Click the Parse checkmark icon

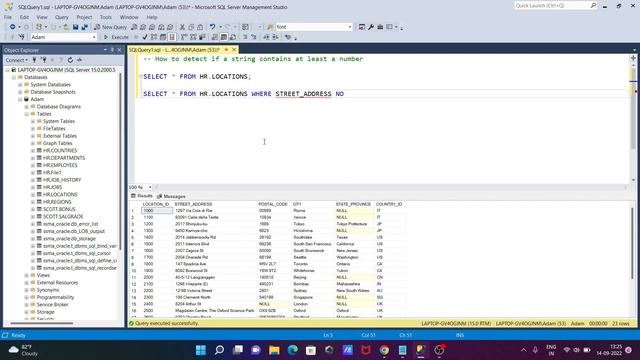click(144, 37)
